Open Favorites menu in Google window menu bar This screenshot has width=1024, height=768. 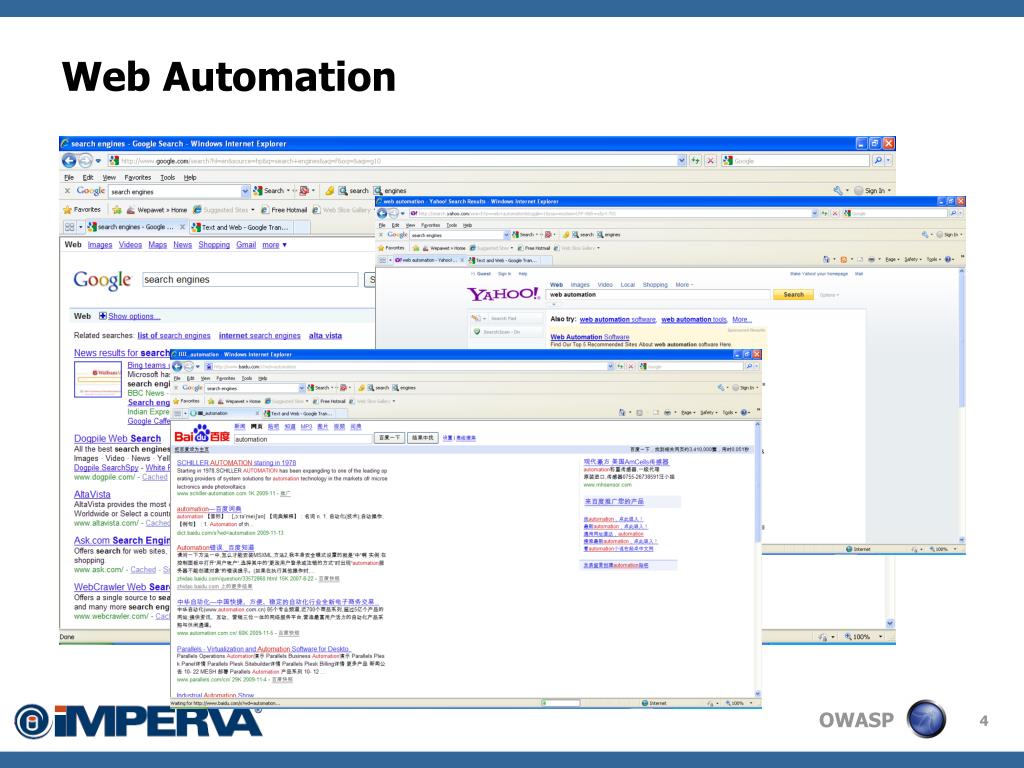point(137,178)
